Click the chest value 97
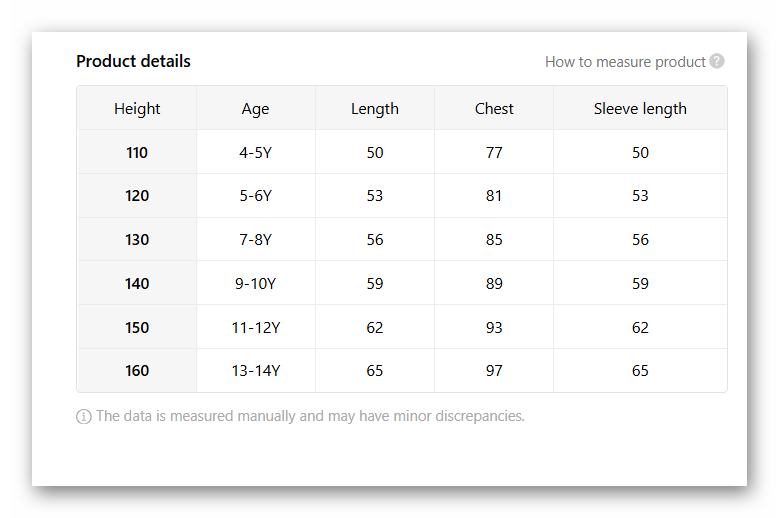Screen dimensions: 779x518 494,371
